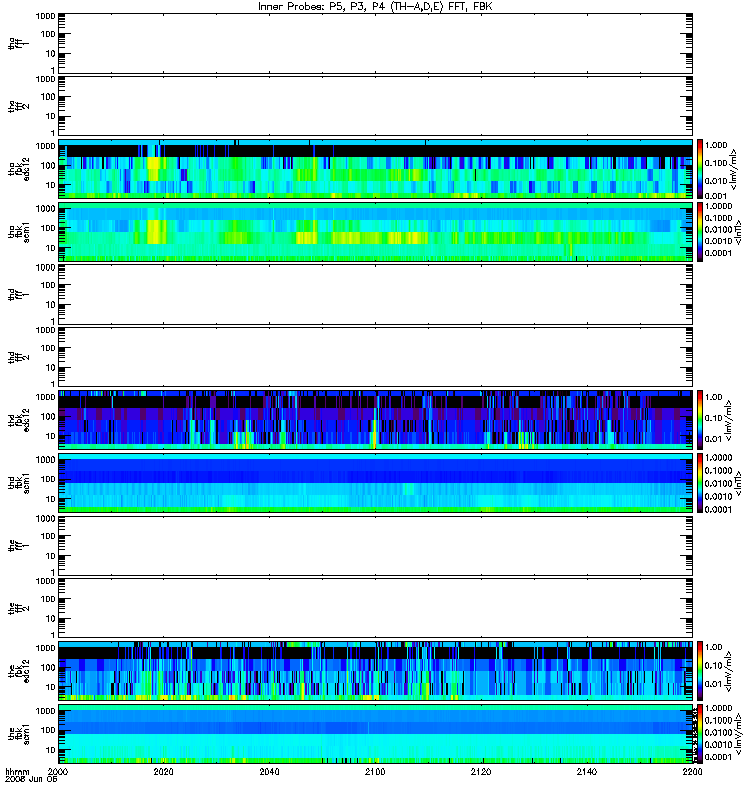Click the thd fbk scm1 spectrogram panel

[375, 483]
